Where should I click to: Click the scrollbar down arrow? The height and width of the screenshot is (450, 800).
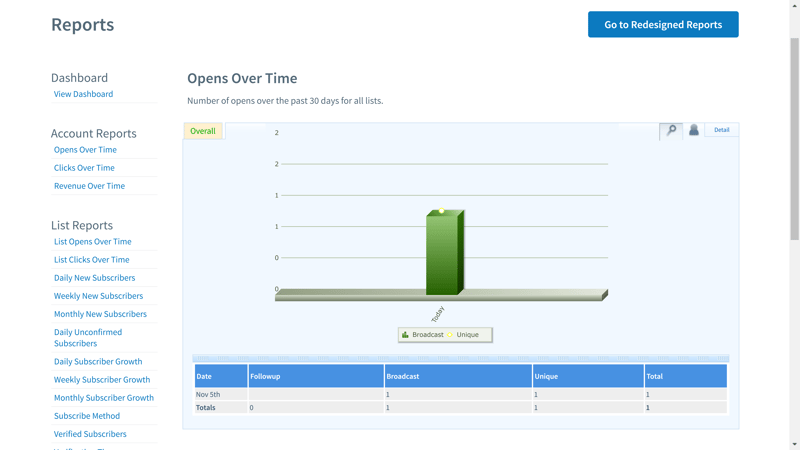pos(794,444)
